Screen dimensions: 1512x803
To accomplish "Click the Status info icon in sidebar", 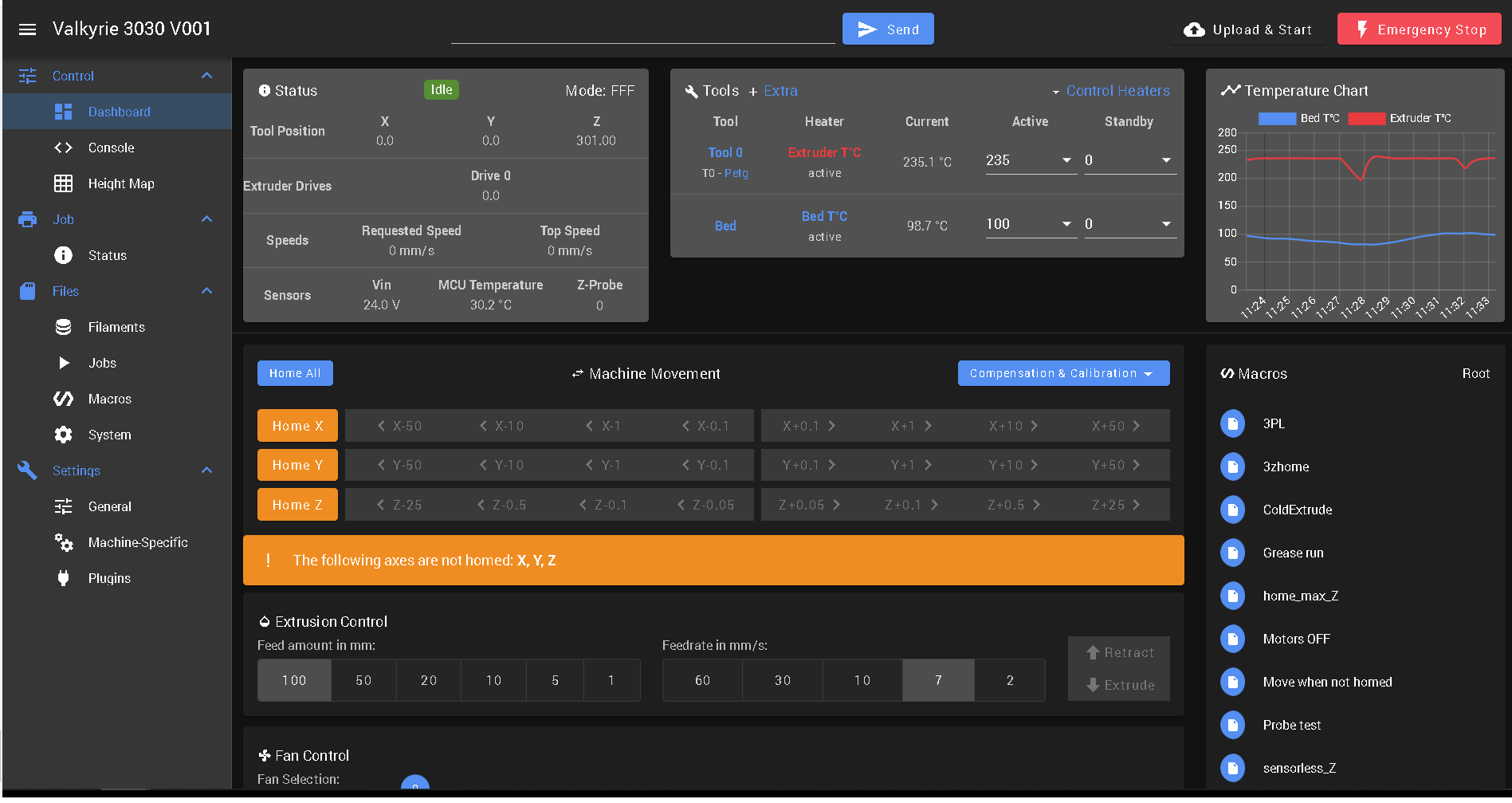I will coord(63,255).
